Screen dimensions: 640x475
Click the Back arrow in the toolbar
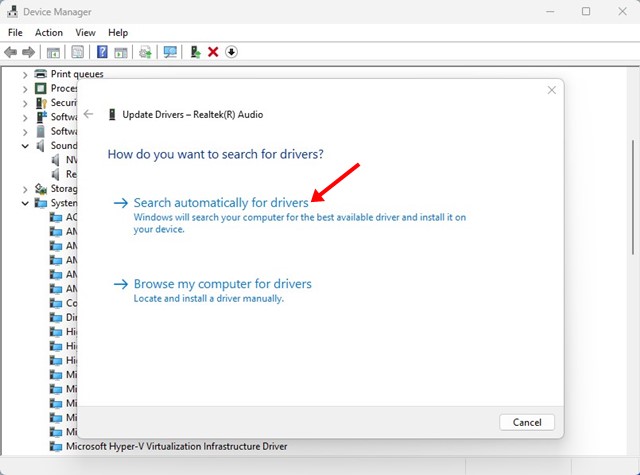coord(11,52)
